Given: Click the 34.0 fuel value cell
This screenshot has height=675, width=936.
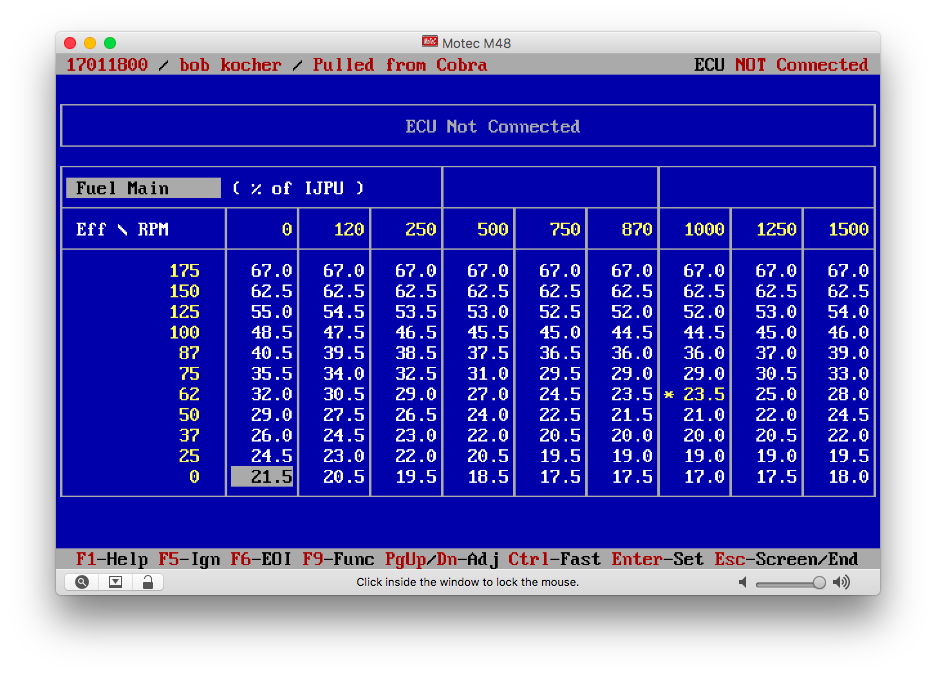Looking at the screenshot, I should [344, 374].
